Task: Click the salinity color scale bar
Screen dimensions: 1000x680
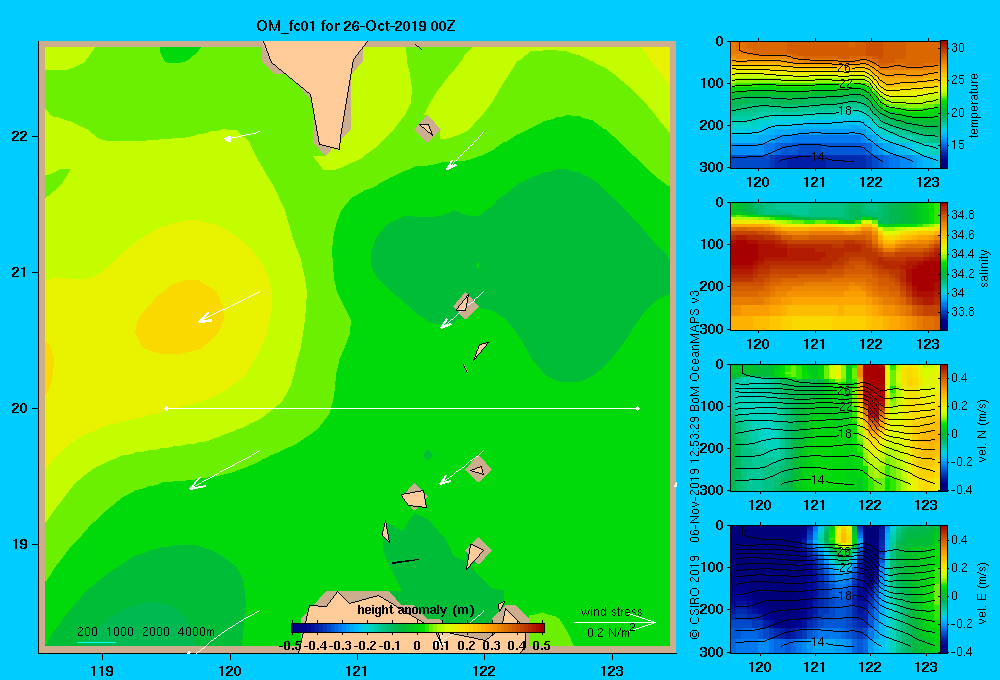Action: (944, 266)
